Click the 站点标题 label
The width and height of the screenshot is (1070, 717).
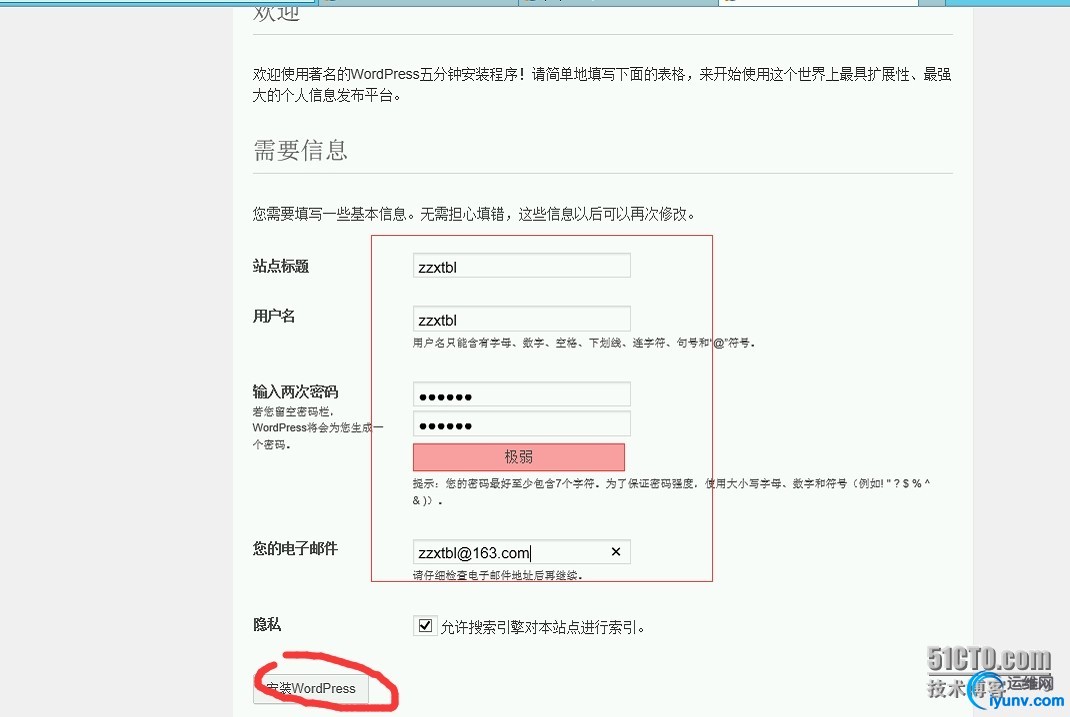280,266
